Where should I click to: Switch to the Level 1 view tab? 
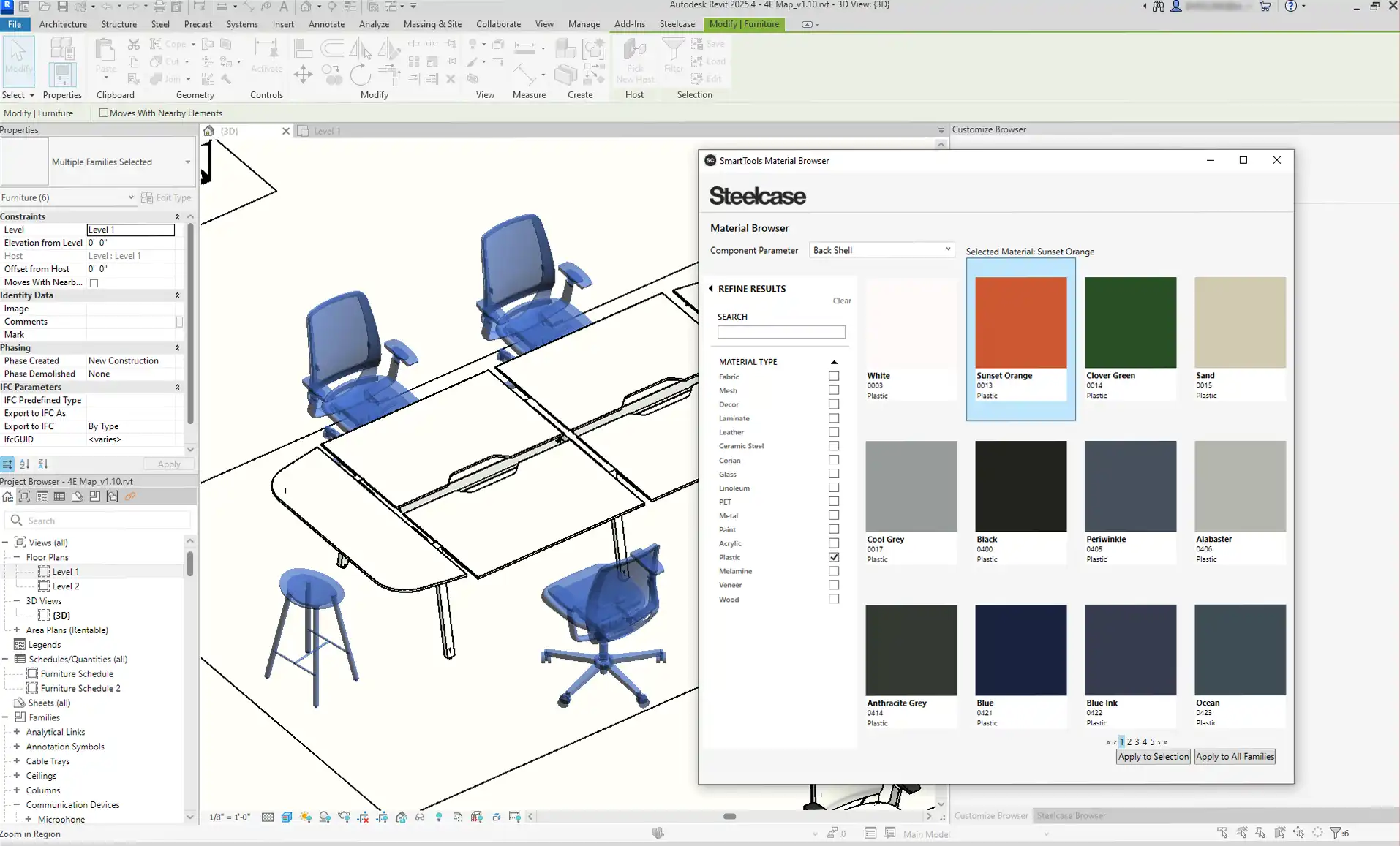click(327, 132)
